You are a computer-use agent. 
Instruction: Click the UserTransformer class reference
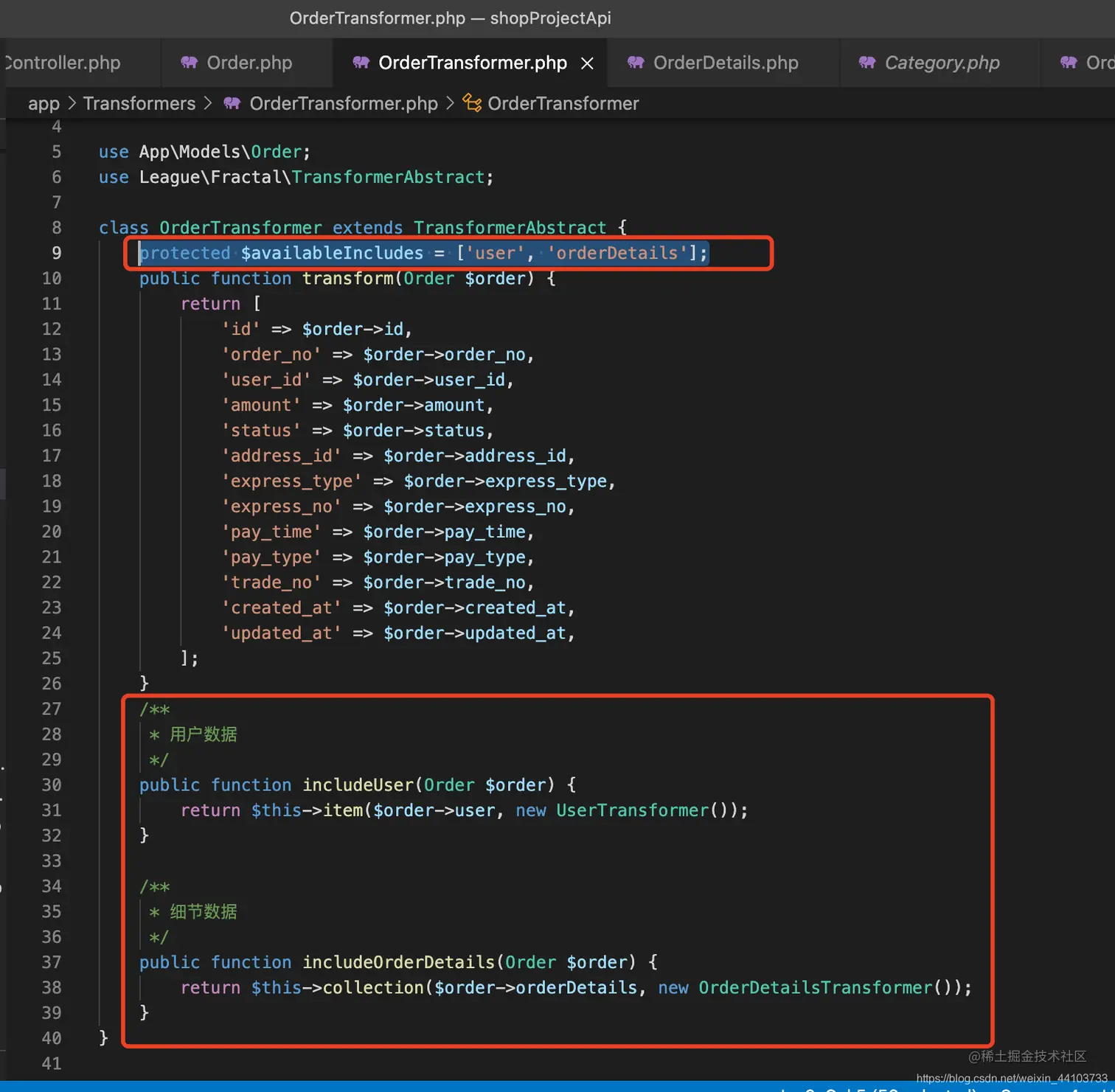tap(632, 810)
